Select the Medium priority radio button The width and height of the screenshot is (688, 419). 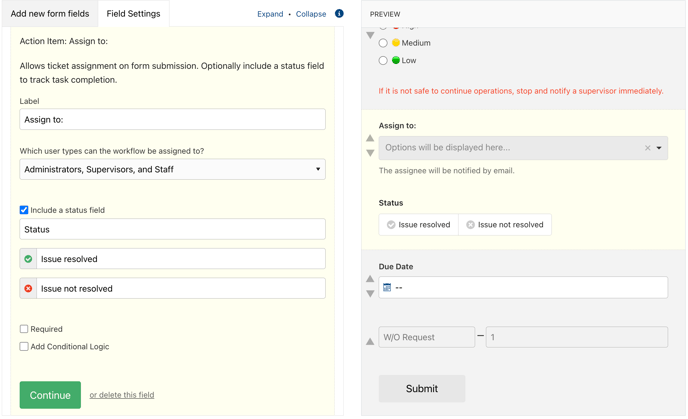383,43
